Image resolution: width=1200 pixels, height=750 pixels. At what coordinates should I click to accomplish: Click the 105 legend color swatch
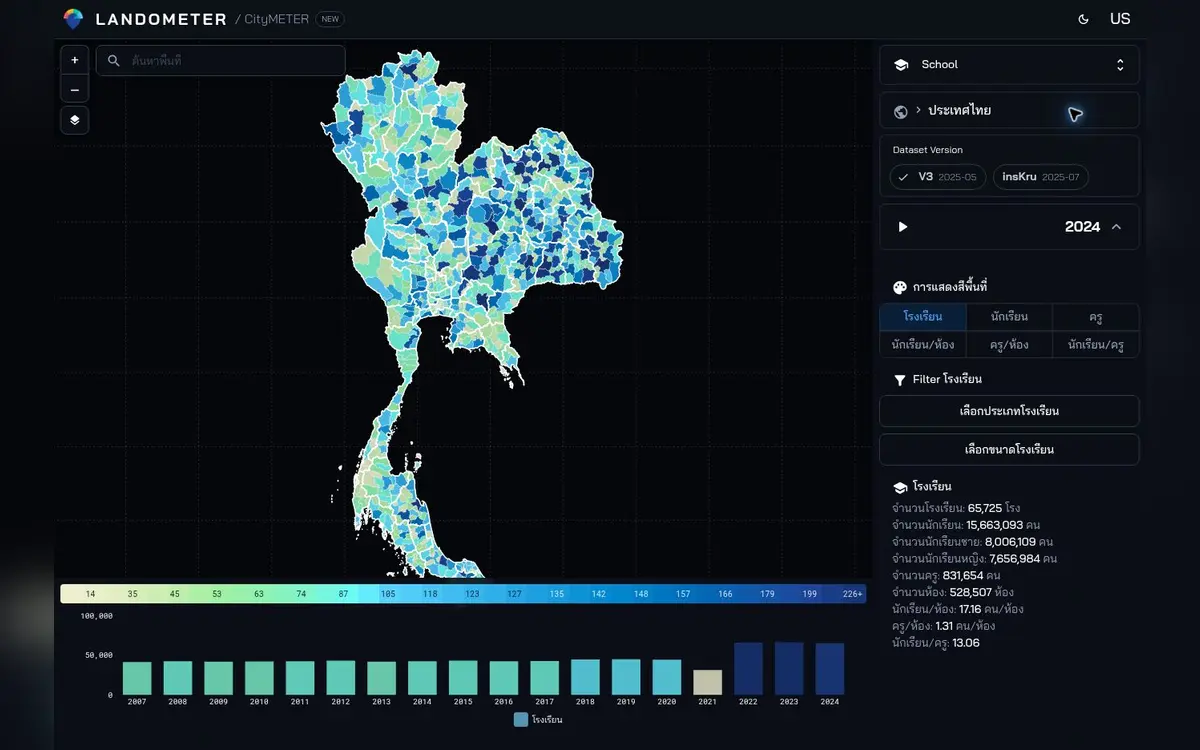click(388, 594)
